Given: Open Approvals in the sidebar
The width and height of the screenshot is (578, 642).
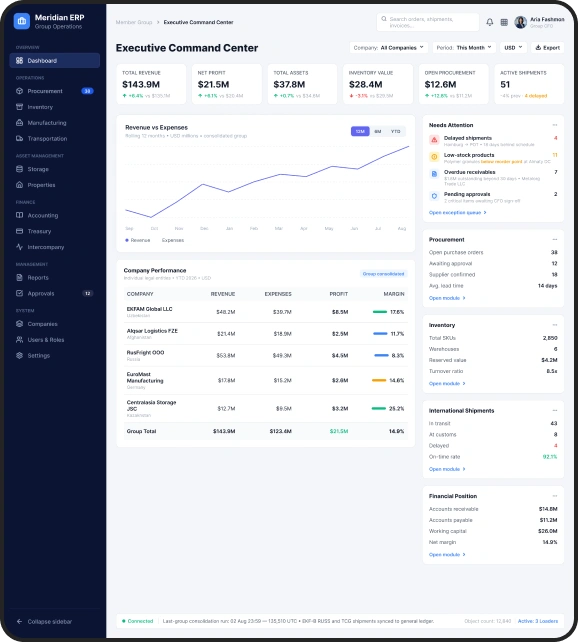Looking at the screenshot, I should 54,293.
